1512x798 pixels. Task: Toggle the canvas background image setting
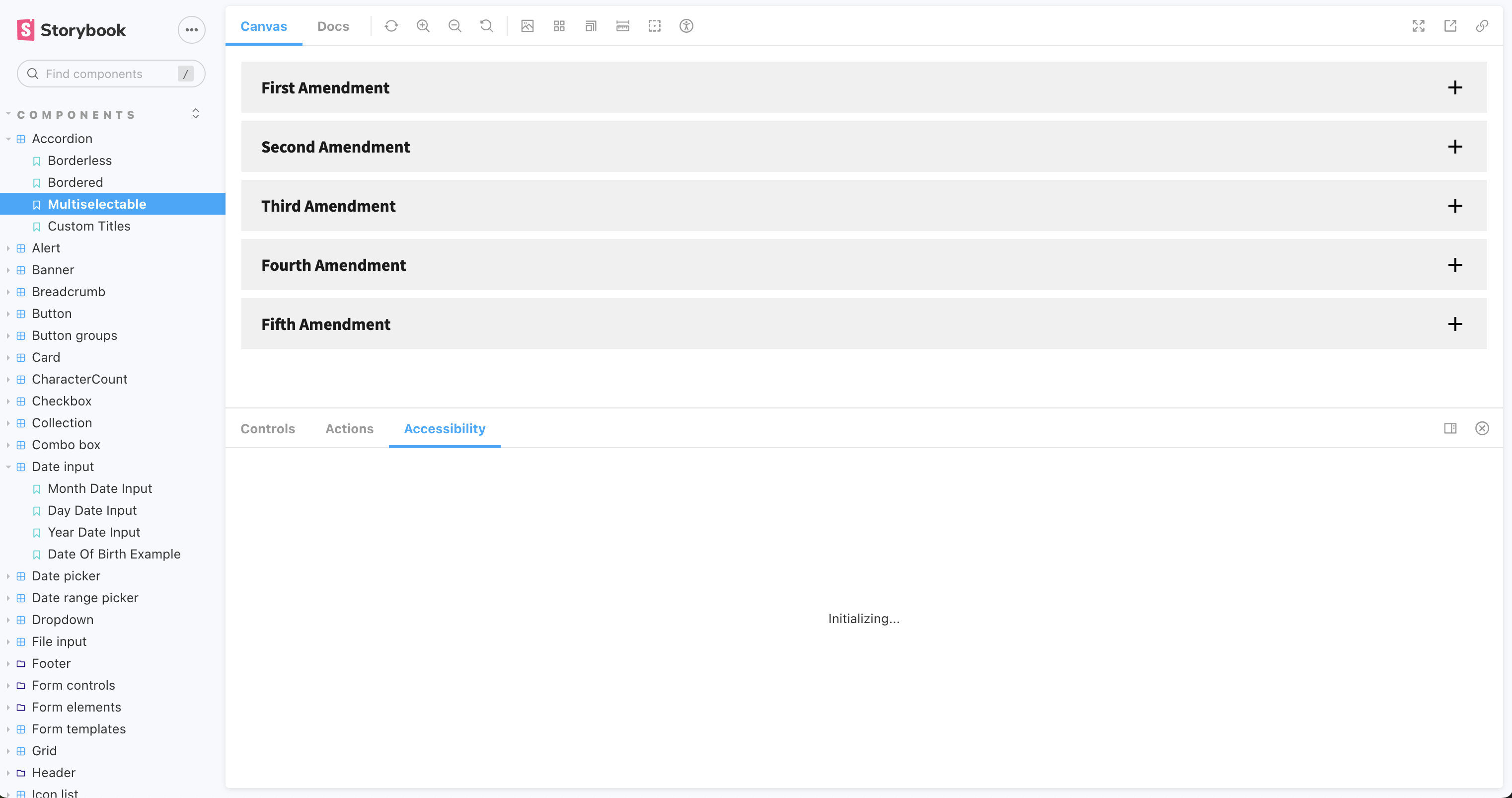tap(527, 26)
